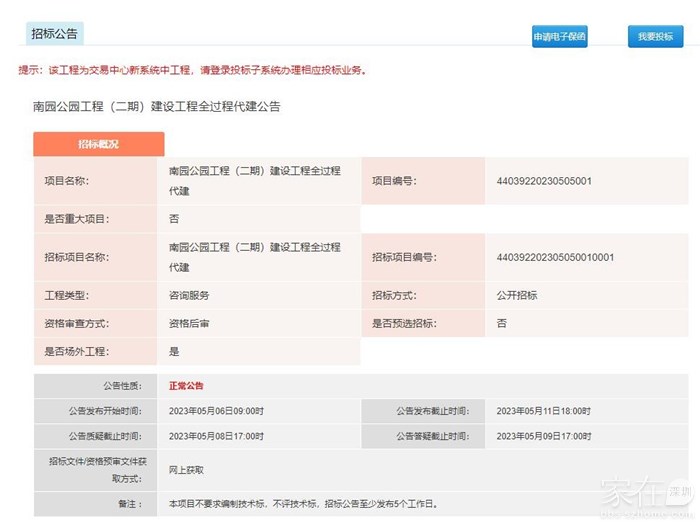Click the announcement title 南园公园工程（二期）建设工程全过程代建公告

[157, 106]
